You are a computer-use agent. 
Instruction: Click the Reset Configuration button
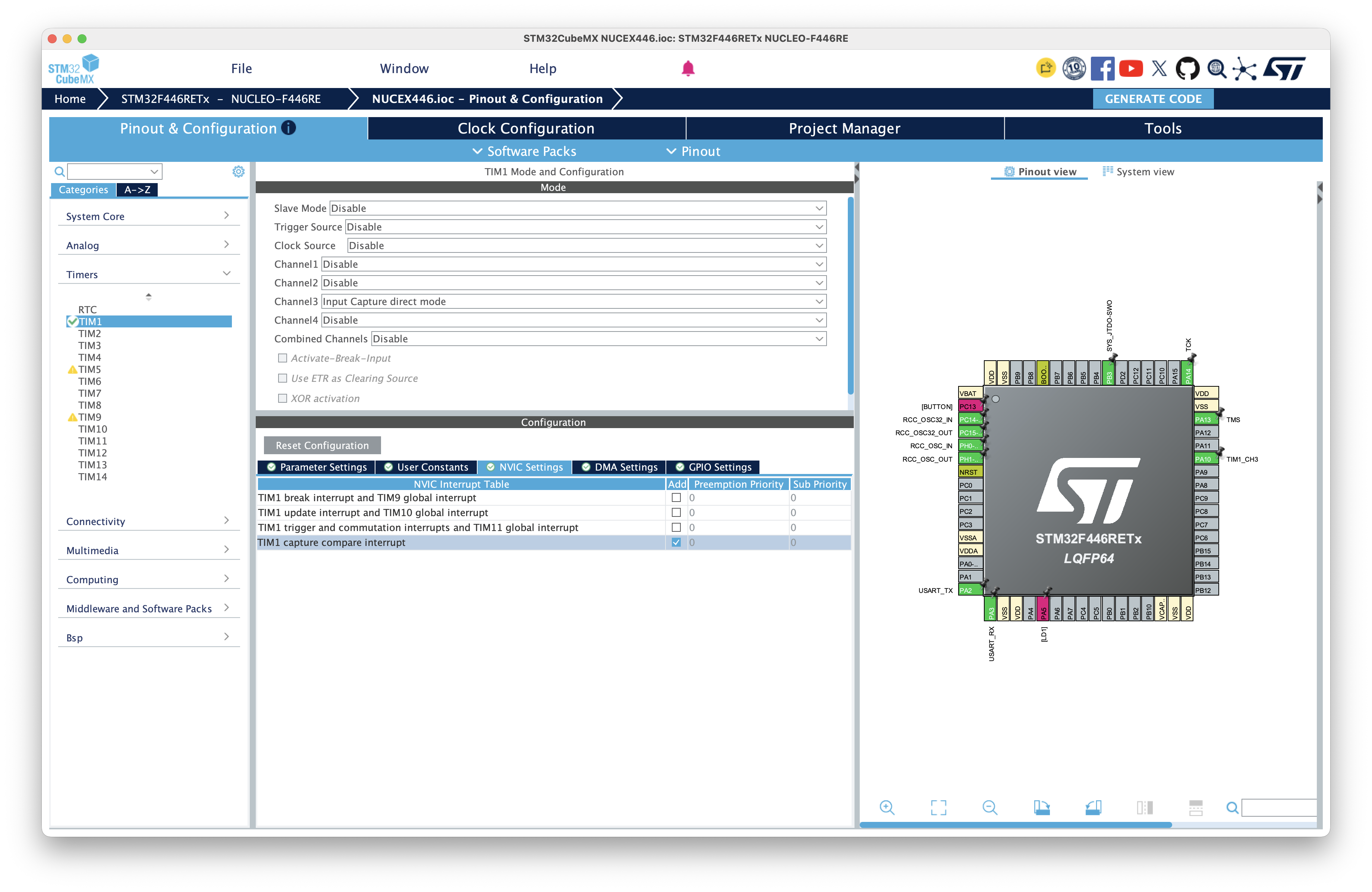coord(322,445)
